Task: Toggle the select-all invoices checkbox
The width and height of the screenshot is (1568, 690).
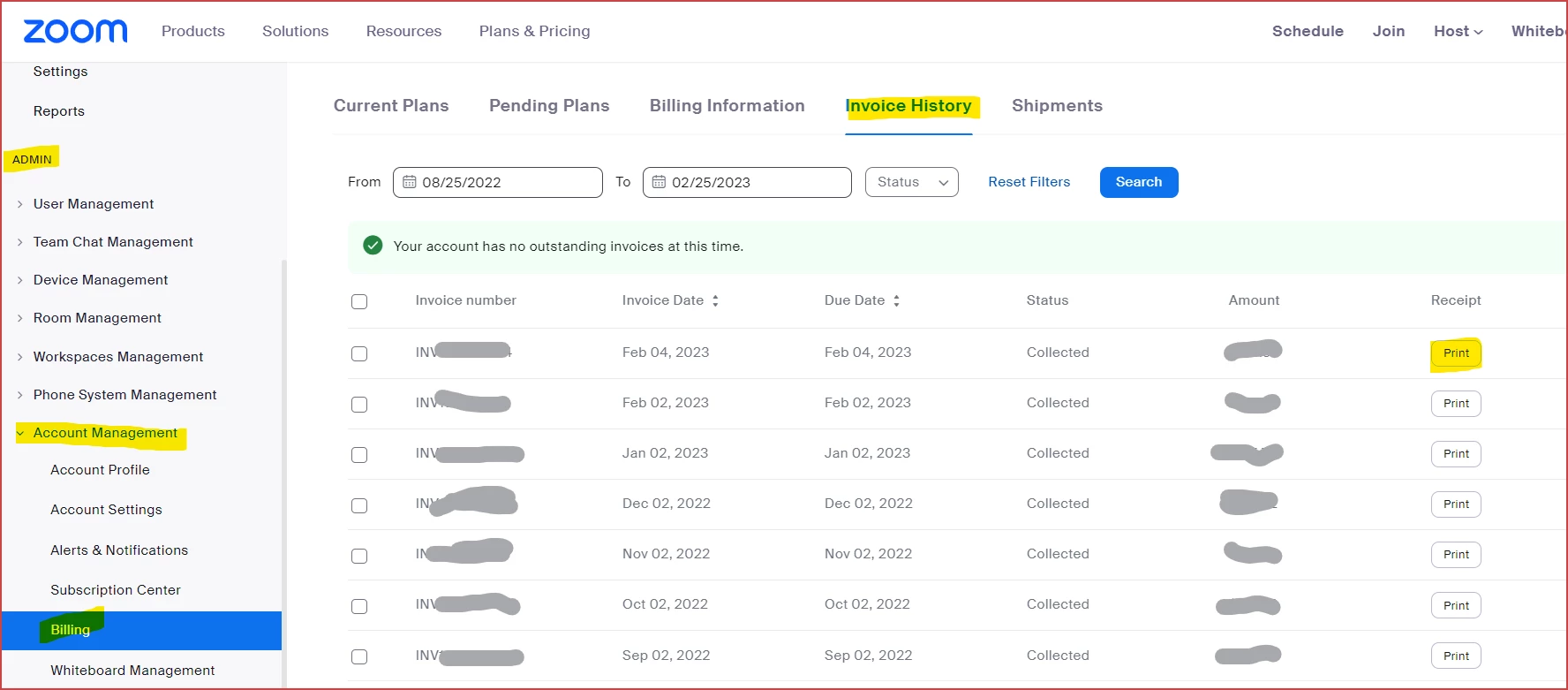Action: pyautogui.click(x=359, y=301)
